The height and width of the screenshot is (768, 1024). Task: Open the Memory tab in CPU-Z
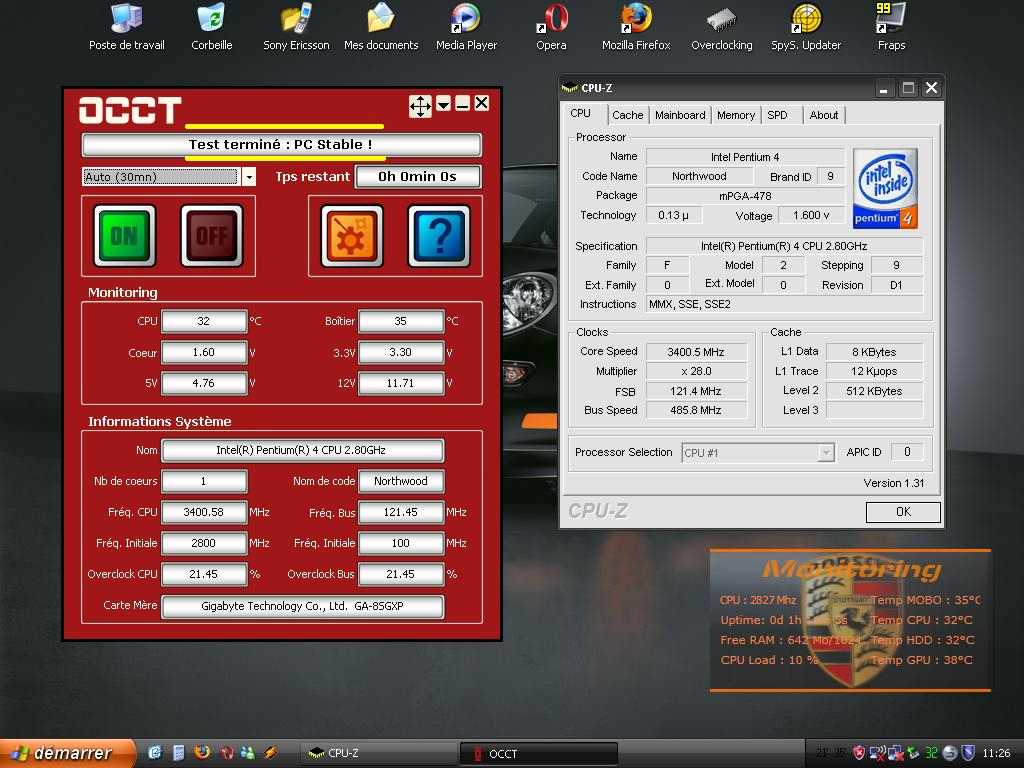tap(736, 115)
